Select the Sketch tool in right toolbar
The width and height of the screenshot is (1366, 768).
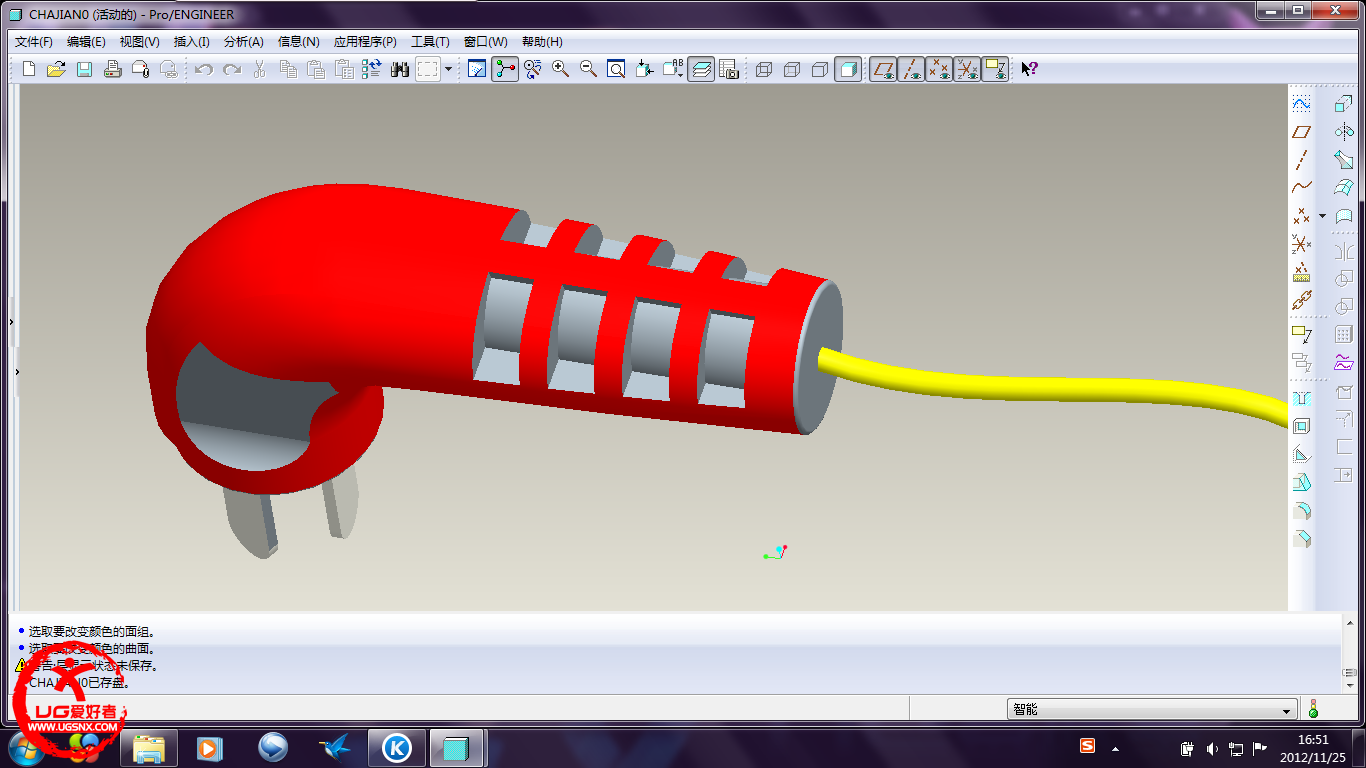click(x=1301, y=104)
